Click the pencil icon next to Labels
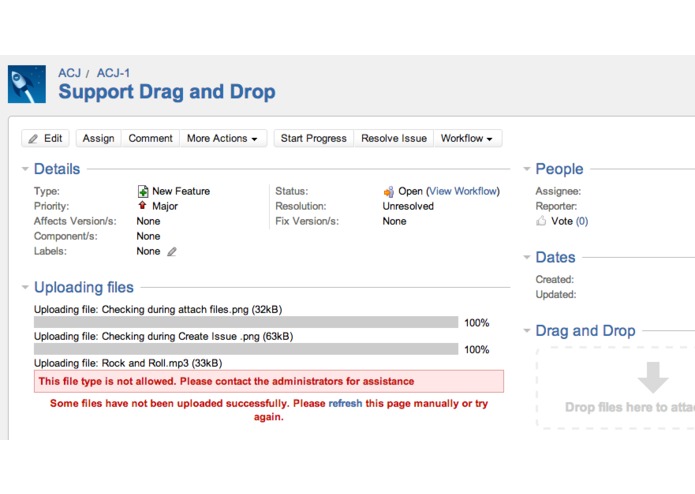The height and width of the screenshot is (494, 695). click(x=172, y=252)
